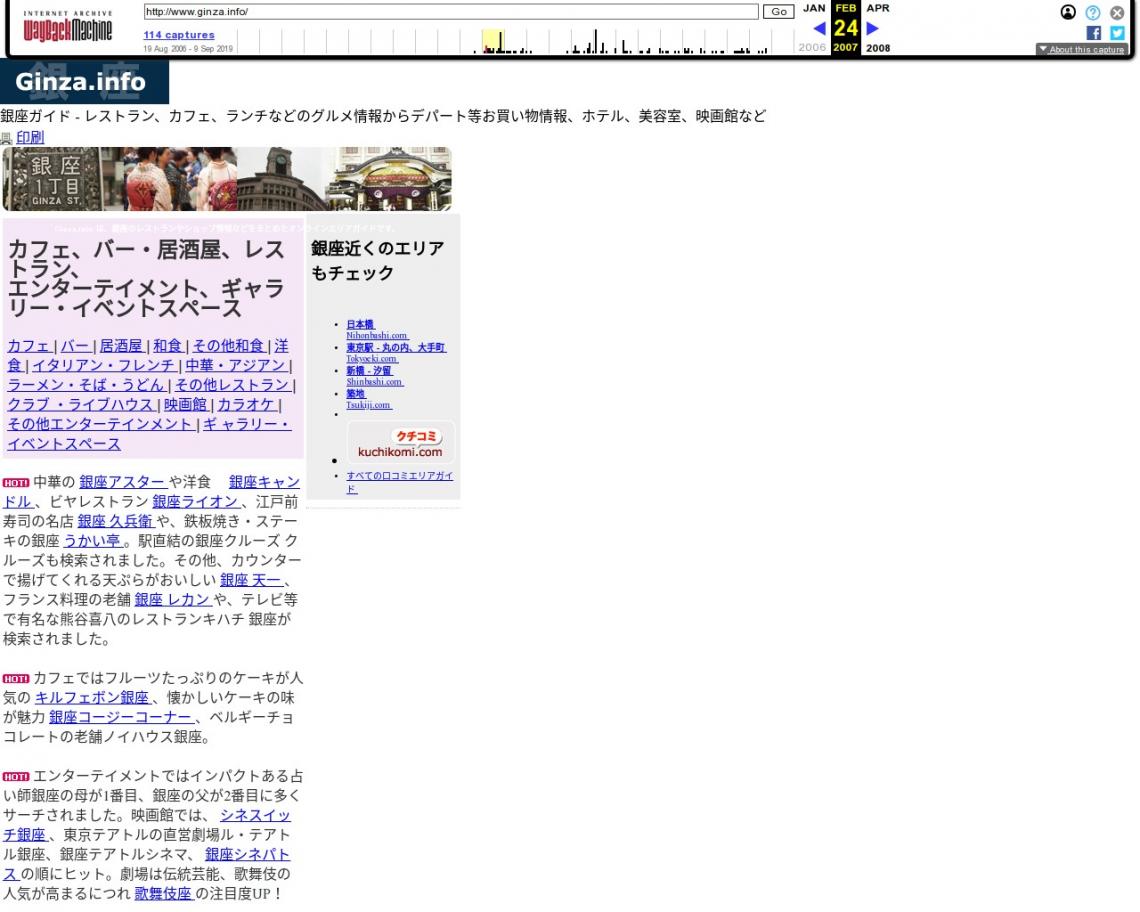Screen dimensions: 1140x912
Task: Follow the 銀座 久兵衛 sushi link
Action: (x=116, y=521)
